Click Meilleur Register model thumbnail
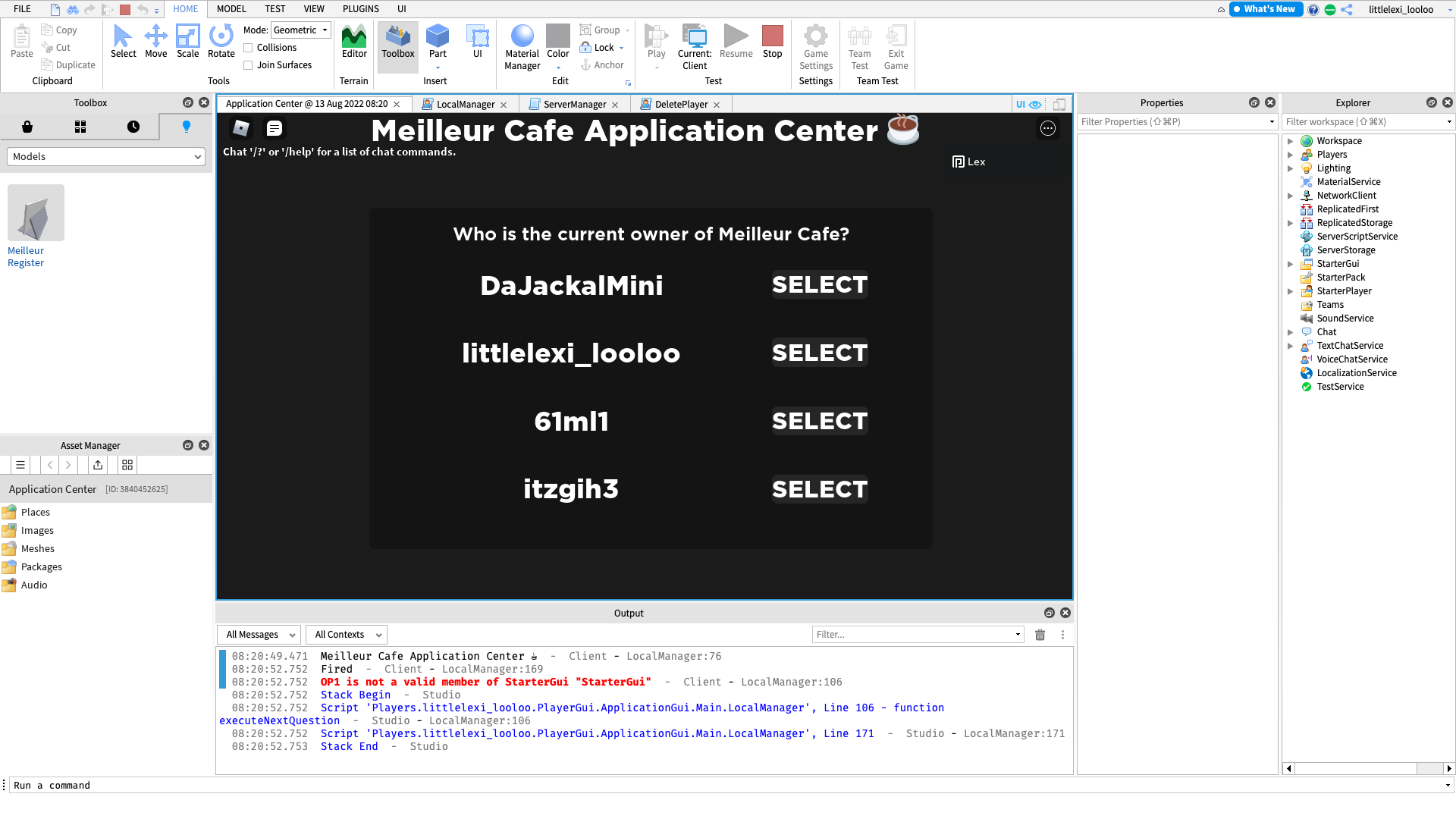 [x=36, y=213]
